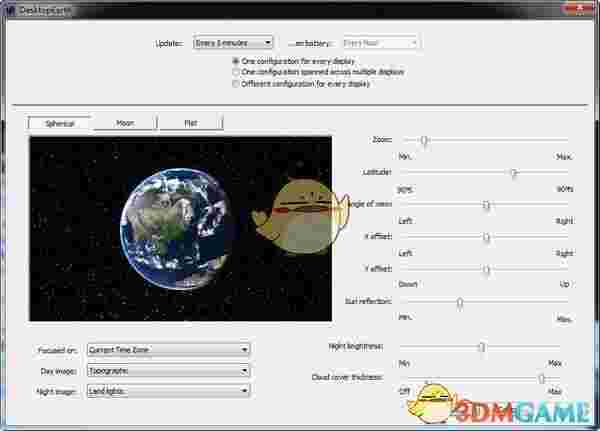Click the Cloud cover thickness label

347,377
